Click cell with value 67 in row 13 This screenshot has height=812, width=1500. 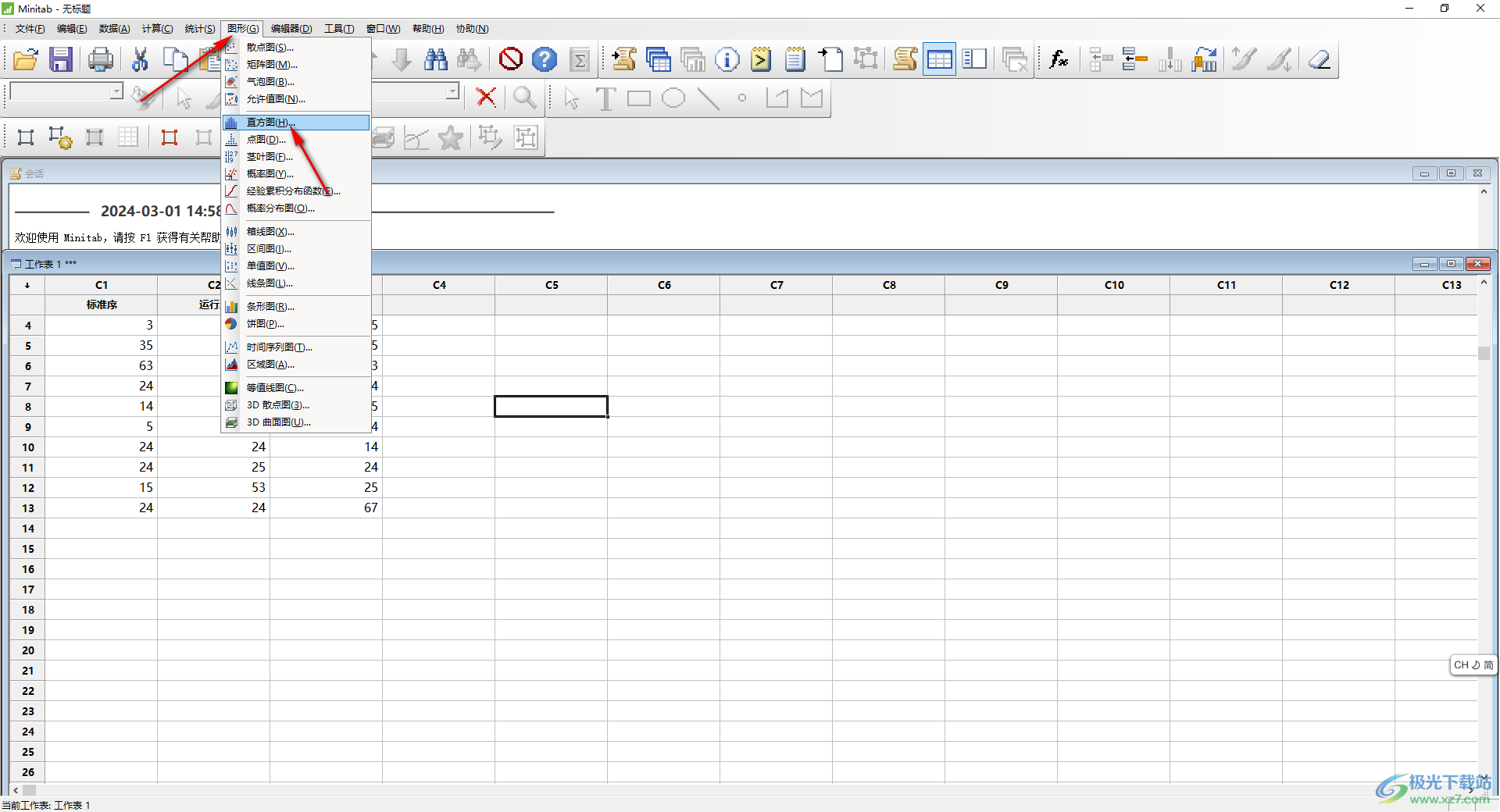[x=327, y=508]
